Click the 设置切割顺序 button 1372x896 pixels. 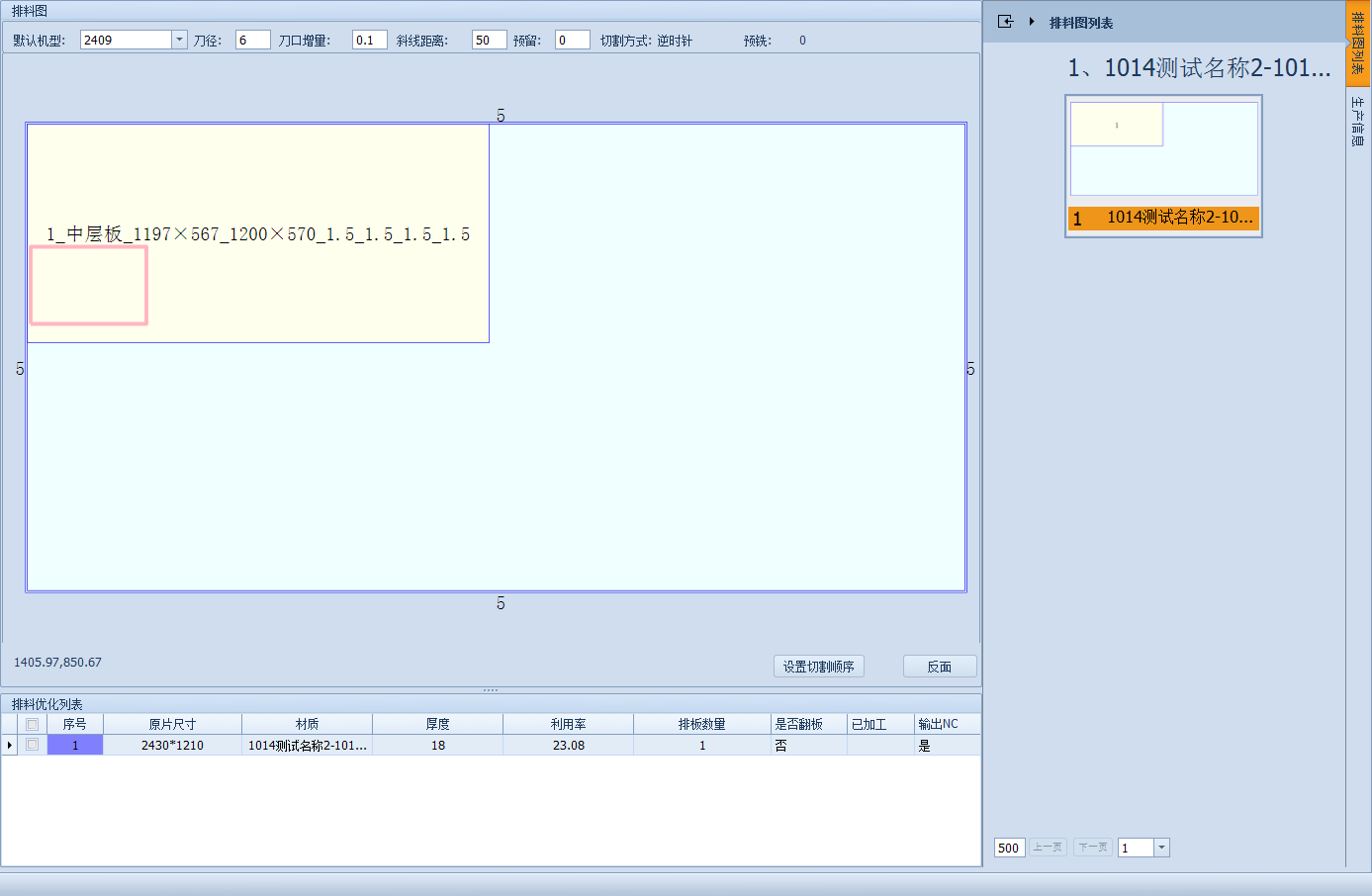(818, 667)
